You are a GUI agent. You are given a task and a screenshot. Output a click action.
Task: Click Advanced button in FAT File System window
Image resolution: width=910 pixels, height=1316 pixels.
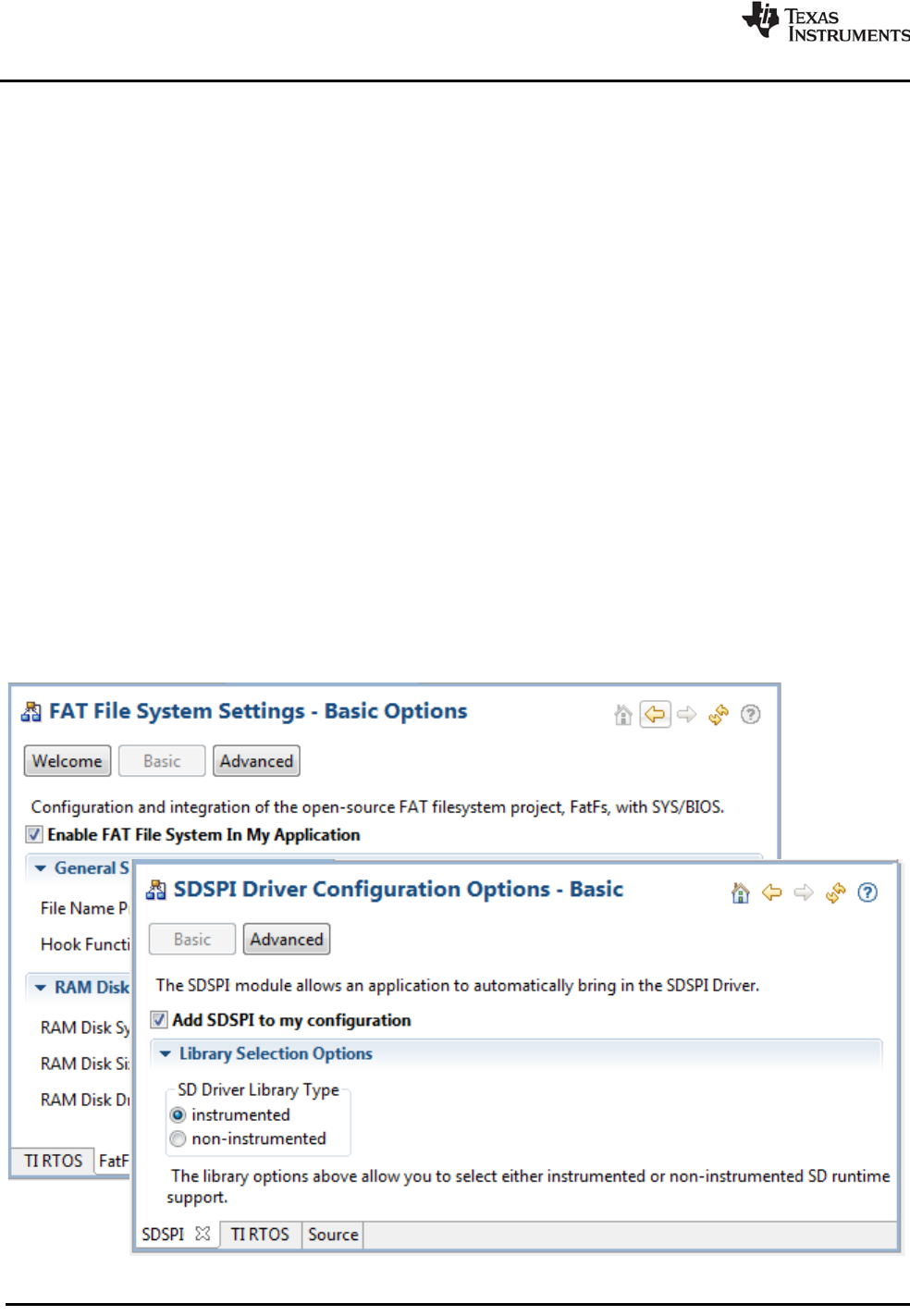256,761
